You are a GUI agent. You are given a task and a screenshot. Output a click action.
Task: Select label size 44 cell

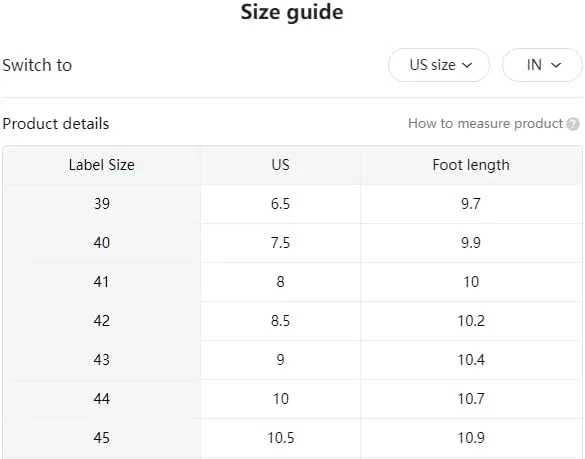click(x=101, y=399)
